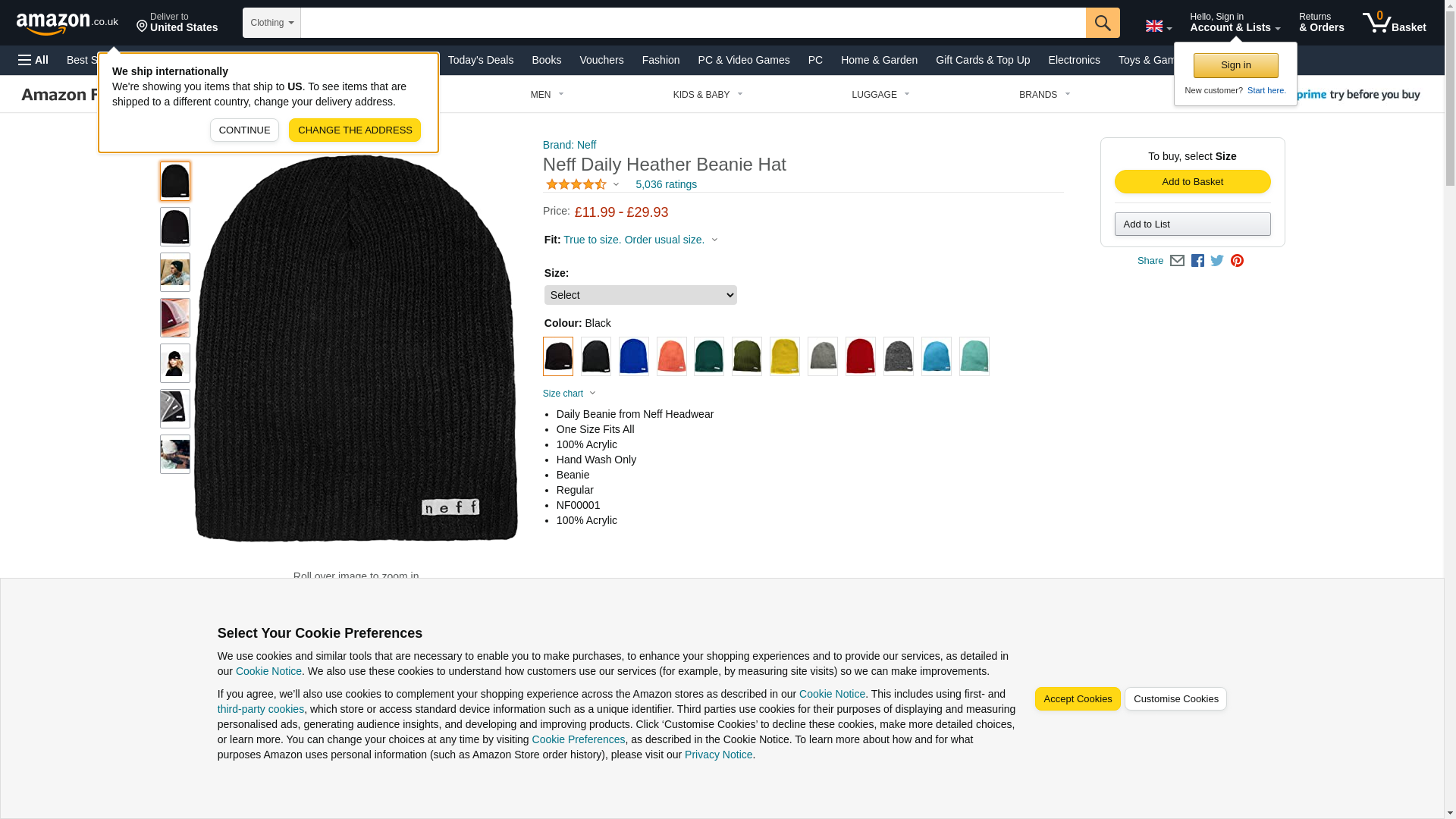Share via email envelope icon
This screenshot has width=1456, height=819.
click(x=1176, y=261)
